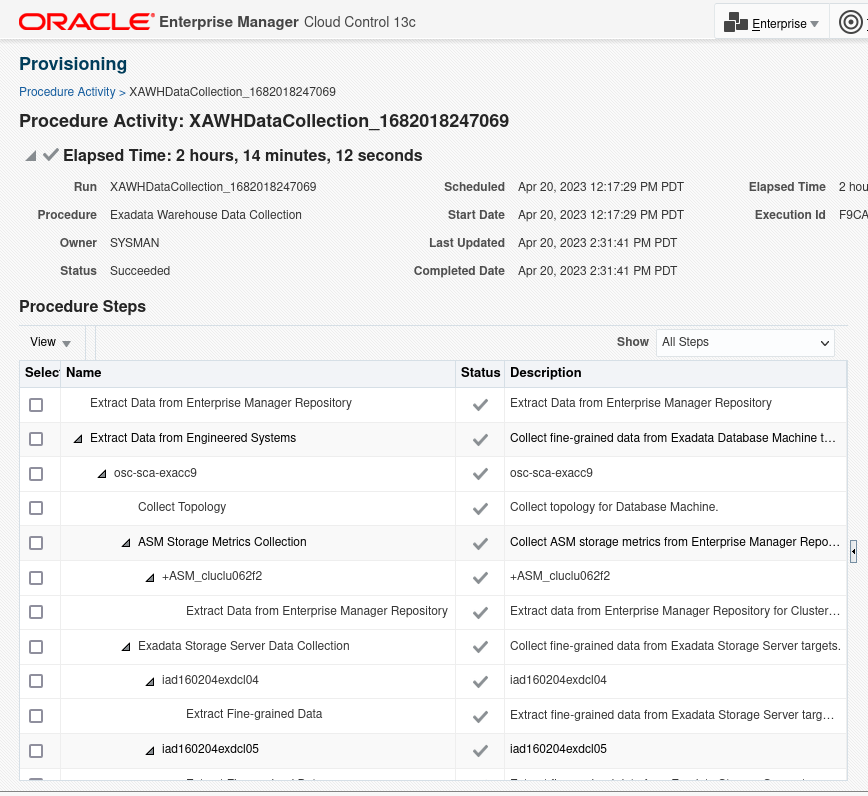Click the Extract Fine-grained Data step name
868x796 pixels.
click(254, 714)
